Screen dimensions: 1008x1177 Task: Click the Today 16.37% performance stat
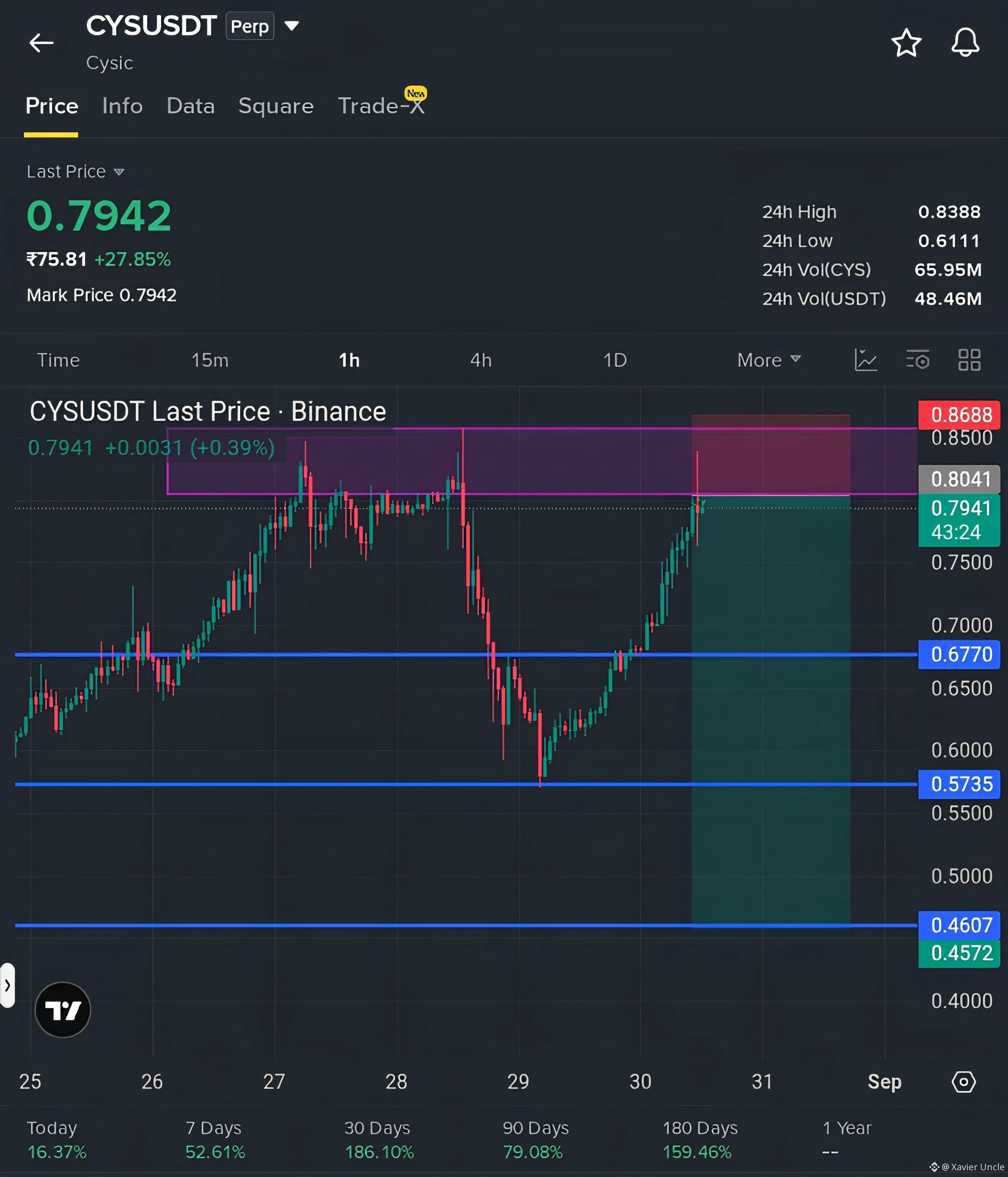tap(57, 1139)
